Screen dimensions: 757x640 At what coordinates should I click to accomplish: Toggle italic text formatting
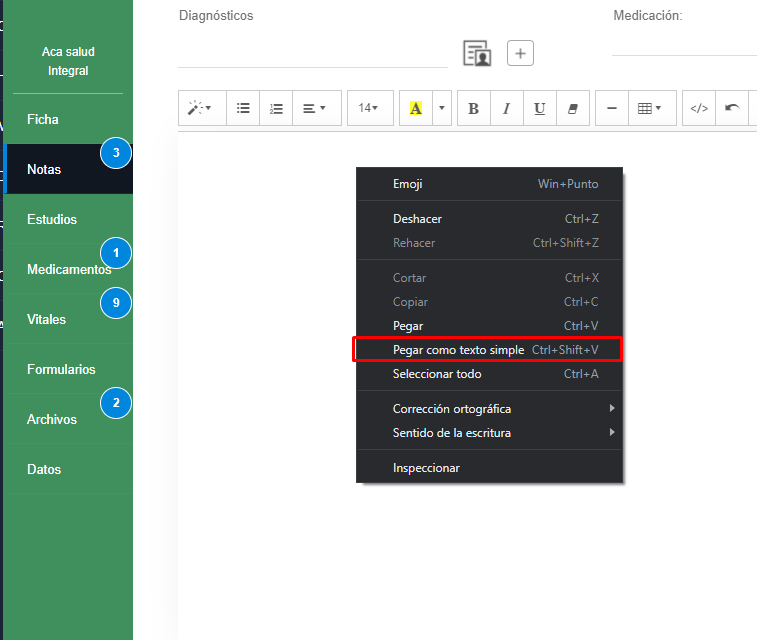[x=507, y=109]
